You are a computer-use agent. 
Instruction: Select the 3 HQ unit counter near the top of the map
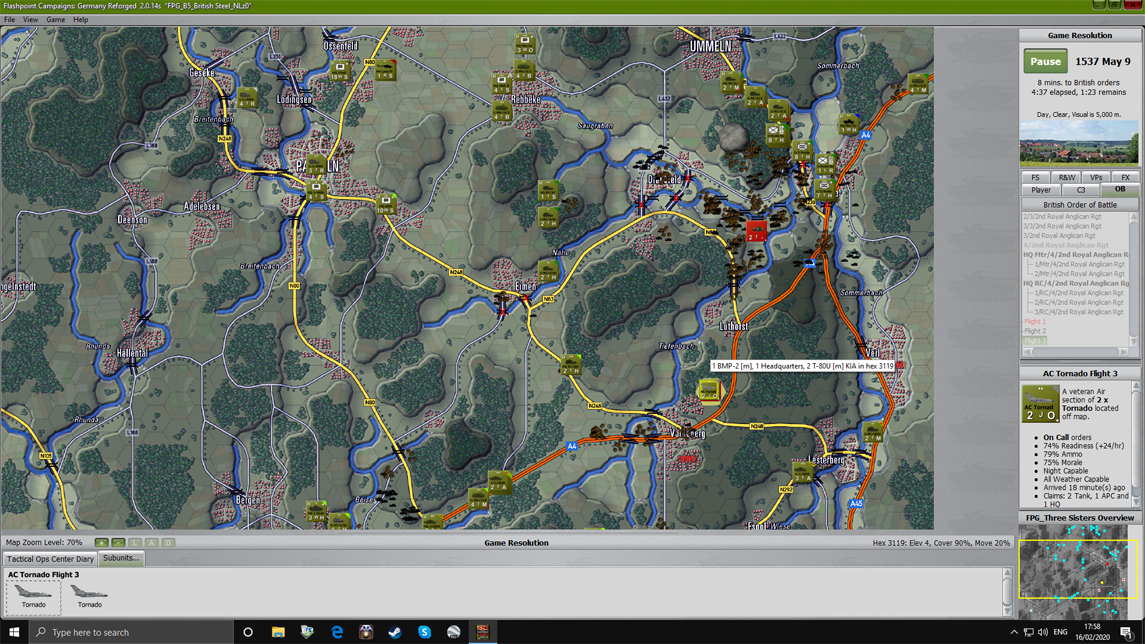(524, 45)
